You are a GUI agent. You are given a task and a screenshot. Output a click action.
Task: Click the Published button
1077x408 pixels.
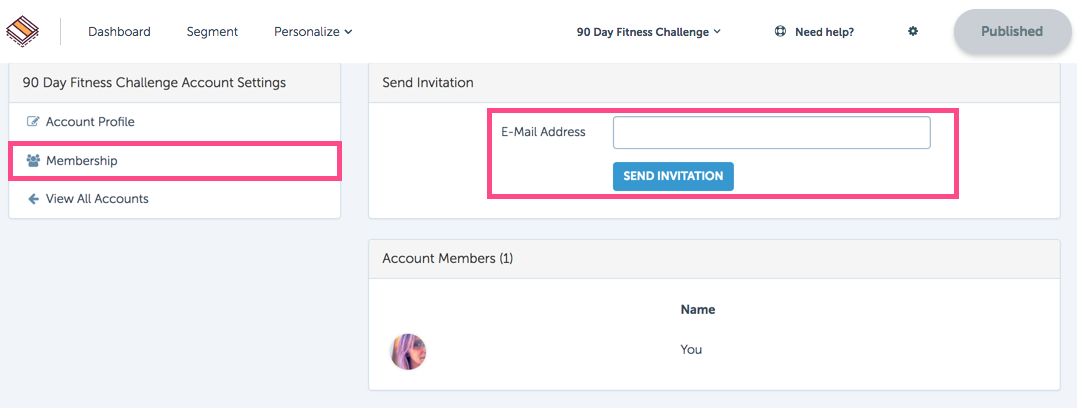click(1012, 32)
